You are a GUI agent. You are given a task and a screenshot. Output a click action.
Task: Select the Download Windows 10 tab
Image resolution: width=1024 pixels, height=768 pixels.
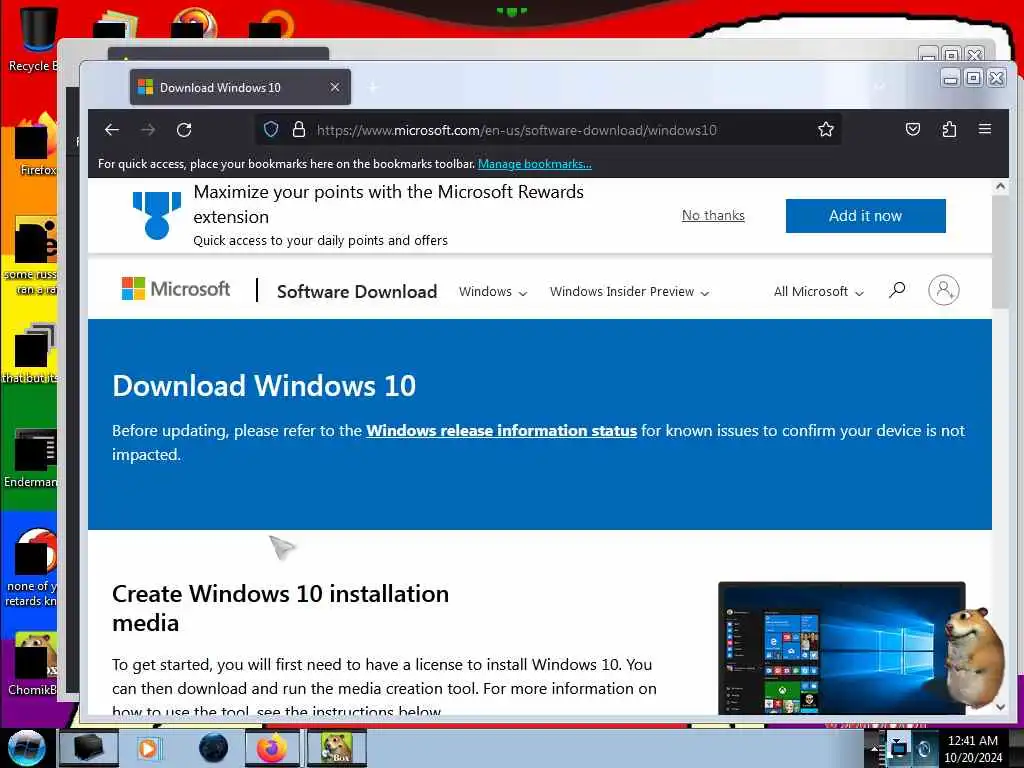[240, 87]
